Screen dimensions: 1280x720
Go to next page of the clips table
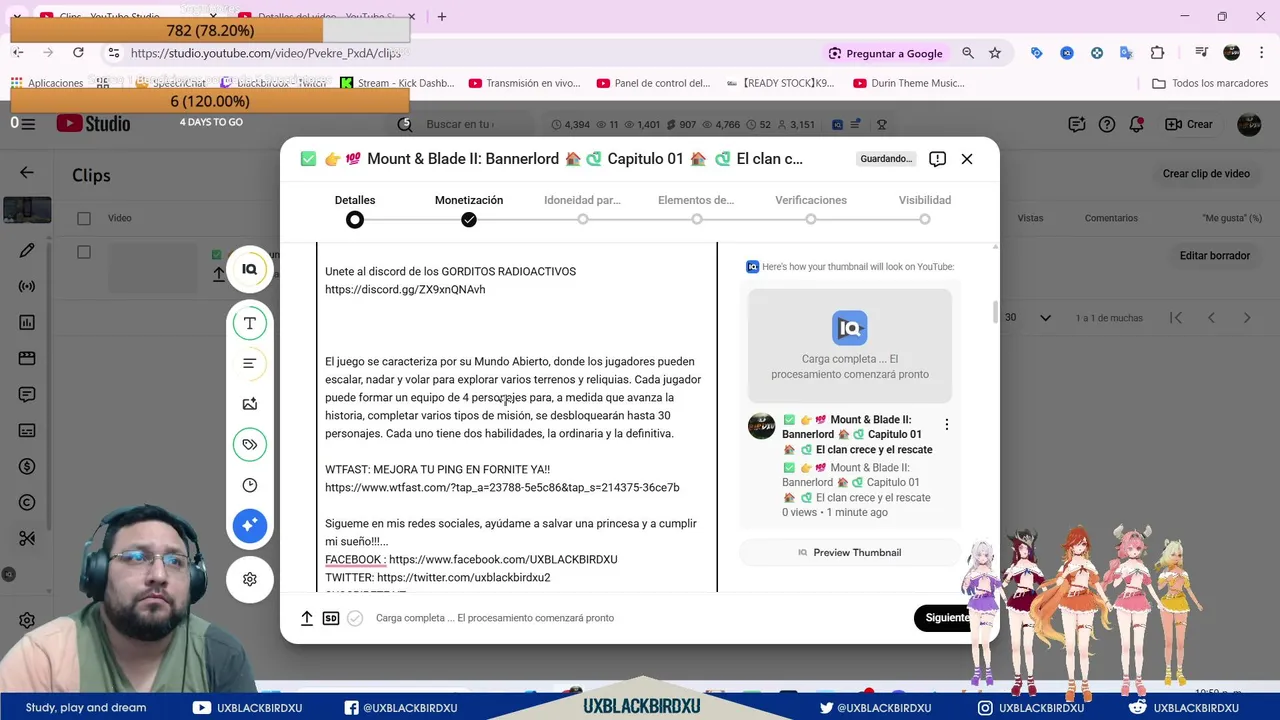1247,318
